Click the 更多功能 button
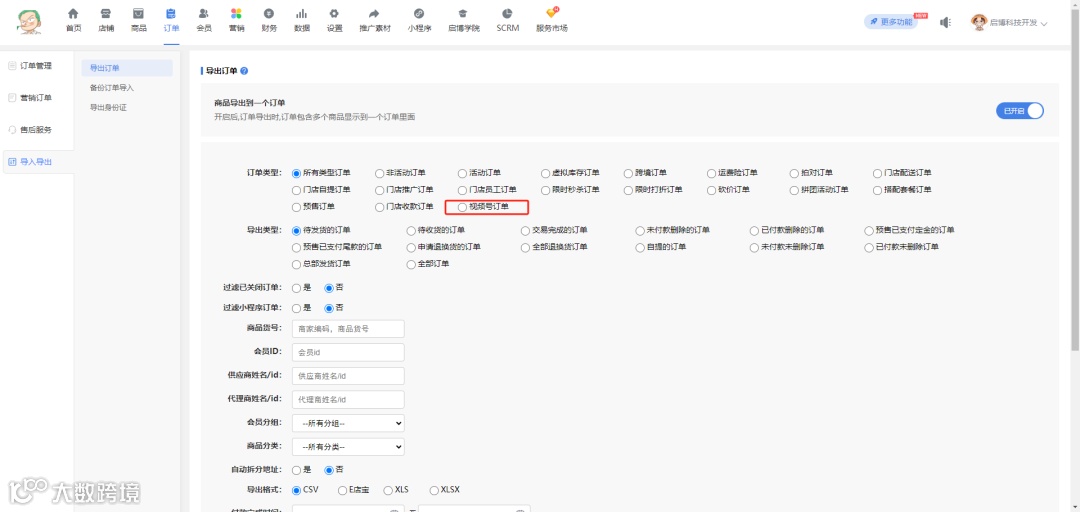This screenshot has height=512, width=1080. (891, 22)
